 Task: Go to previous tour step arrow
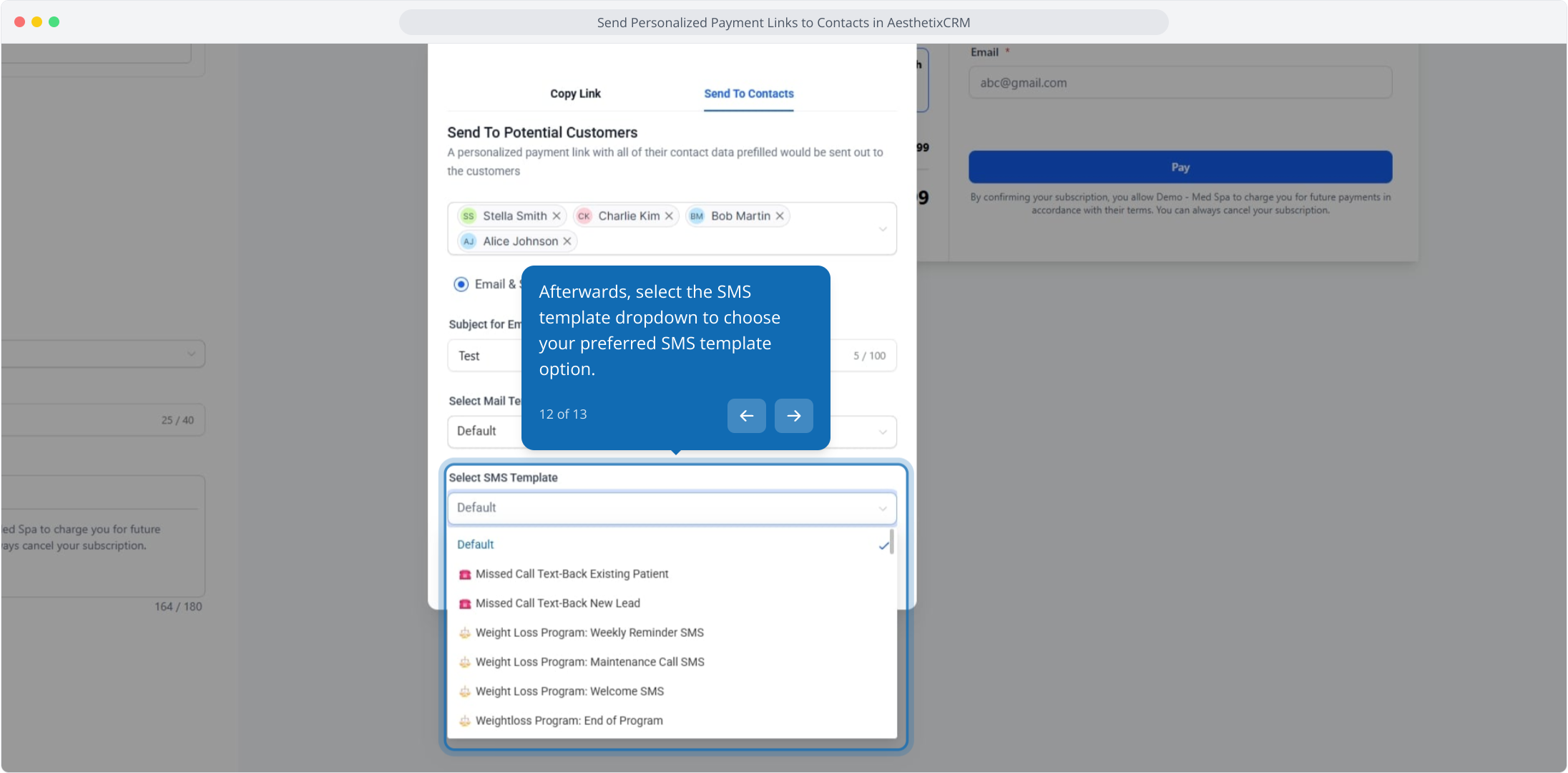(746, 416)
